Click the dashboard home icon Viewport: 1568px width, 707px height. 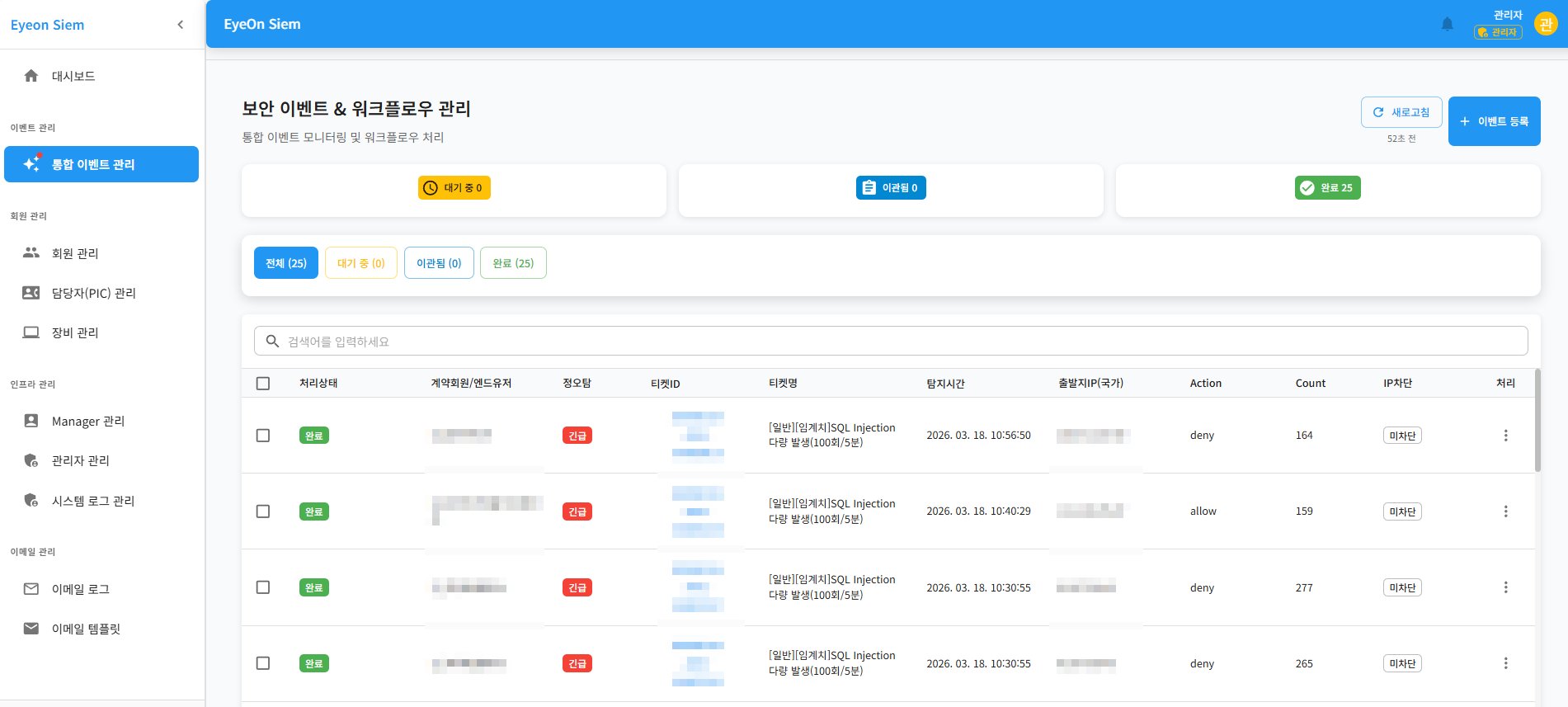coord(31,76)
